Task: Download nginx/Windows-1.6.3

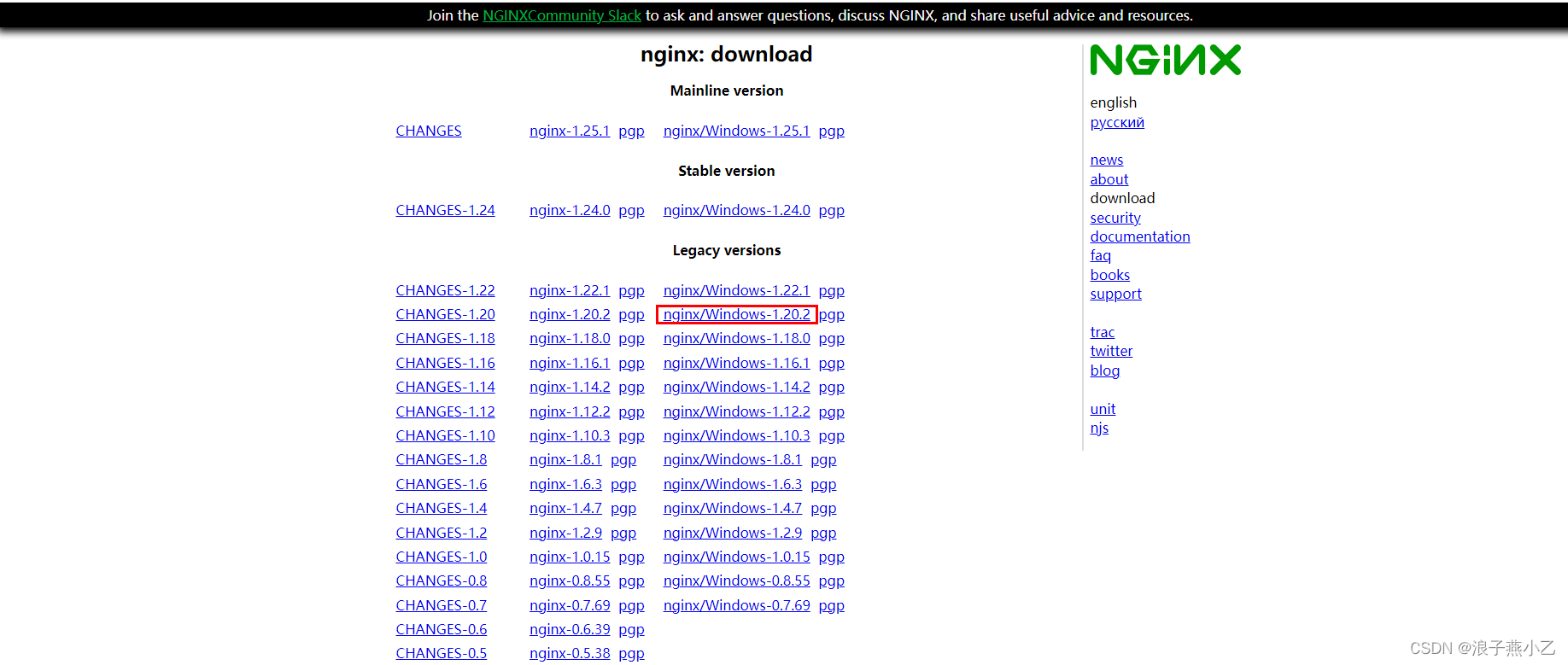Action: click(733, 484)
